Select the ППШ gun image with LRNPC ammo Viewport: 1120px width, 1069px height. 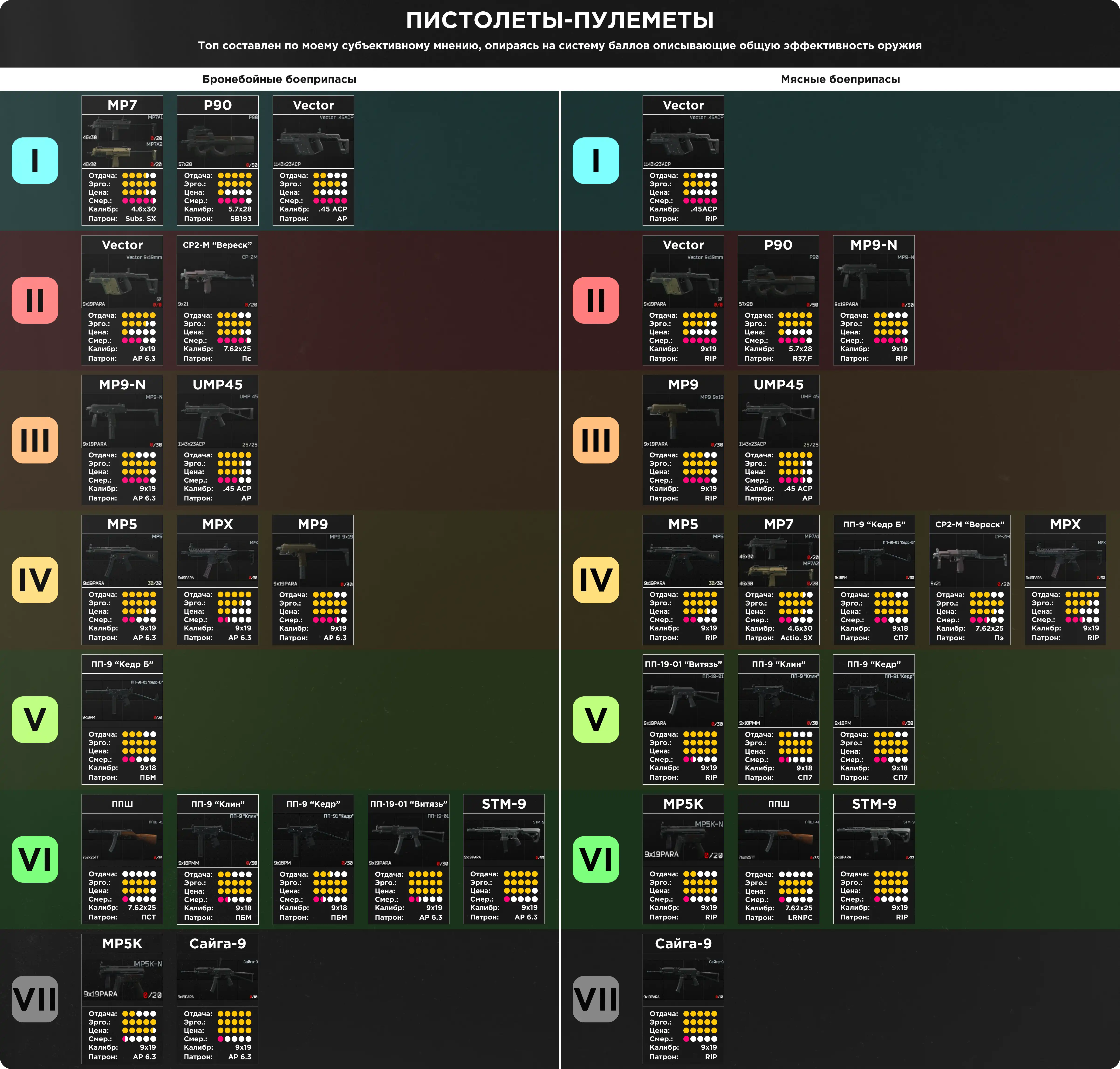point(779,840)
